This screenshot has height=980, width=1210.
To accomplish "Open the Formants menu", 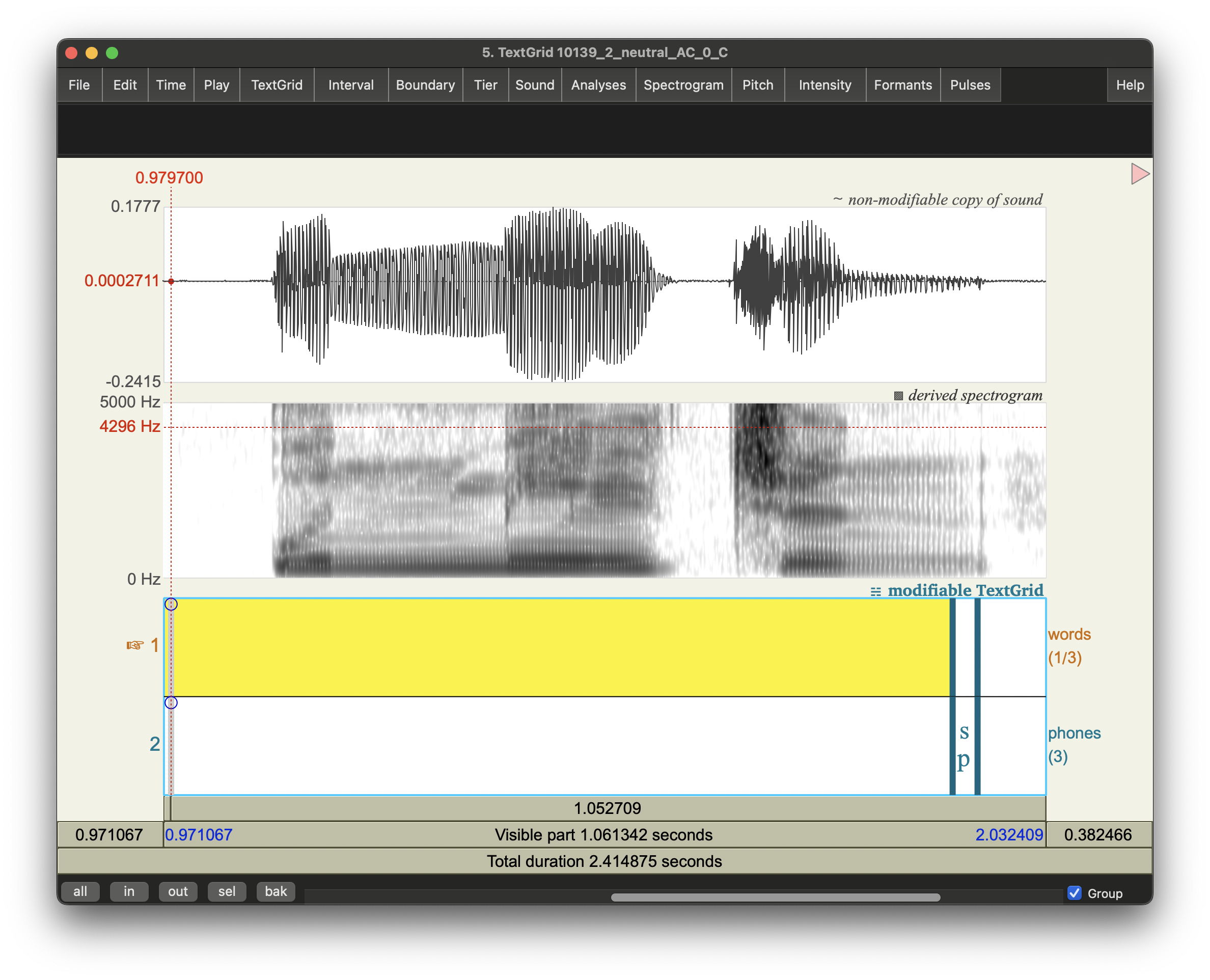I will (x=902, y=85).
